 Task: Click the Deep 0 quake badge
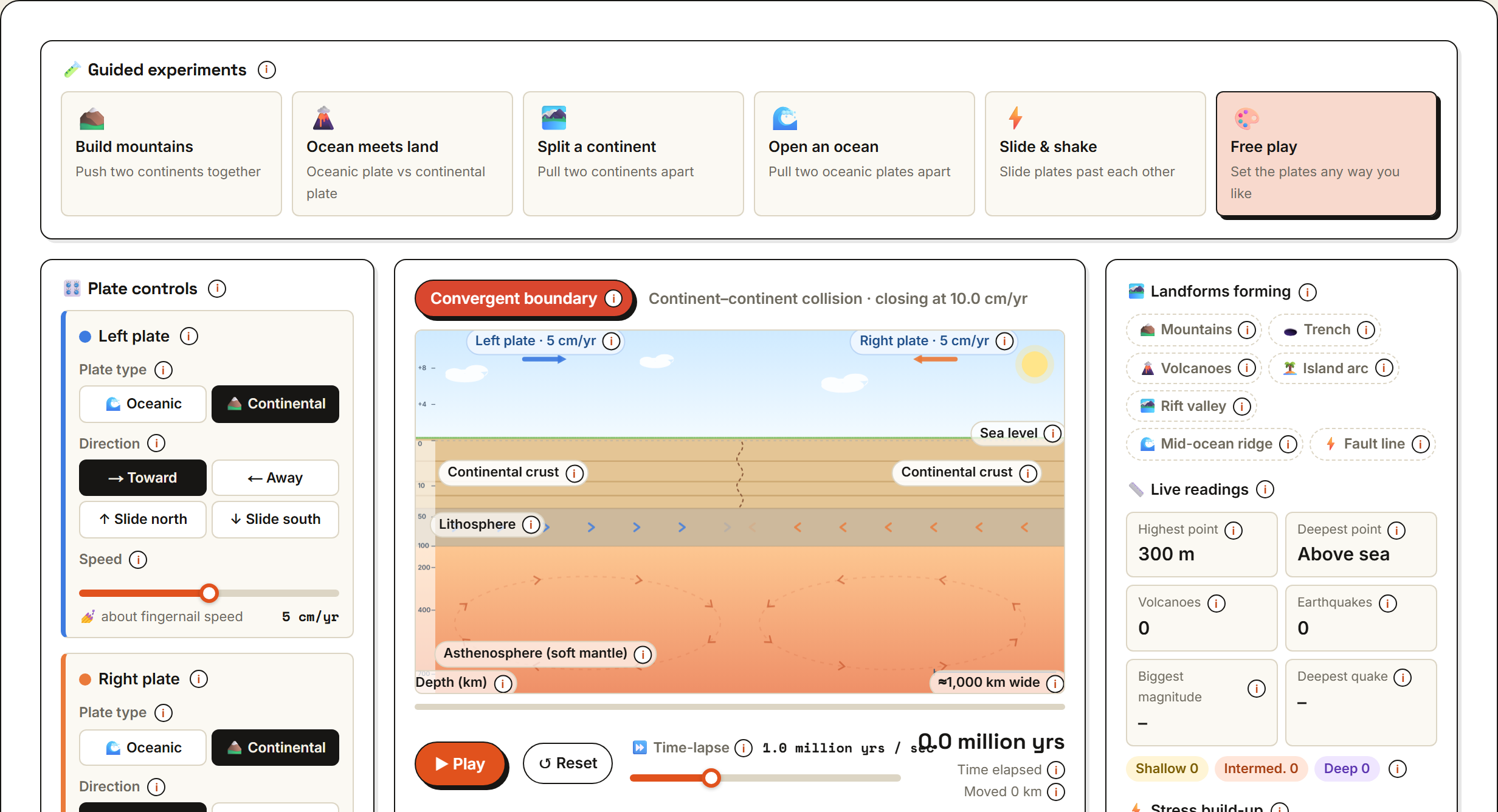click(1347, 769)
